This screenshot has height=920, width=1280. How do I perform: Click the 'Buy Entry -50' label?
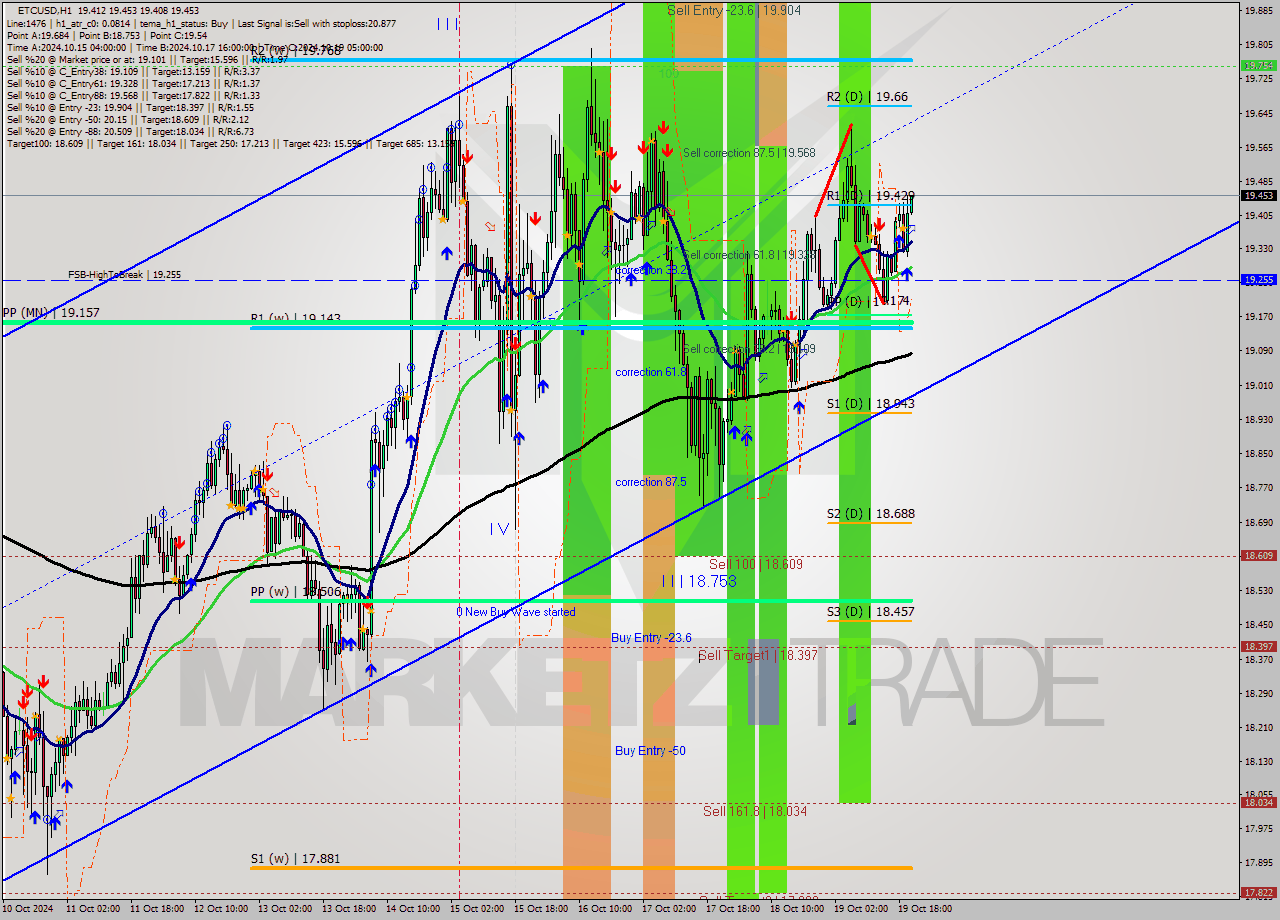coord(650,751)
